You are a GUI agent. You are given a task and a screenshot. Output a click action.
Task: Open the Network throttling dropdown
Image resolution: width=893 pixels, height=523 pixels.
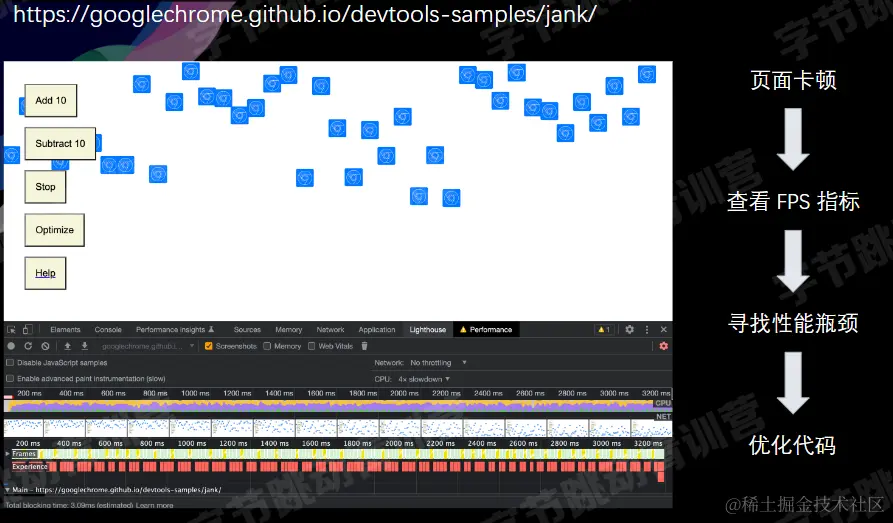click(x=439, y=362)
